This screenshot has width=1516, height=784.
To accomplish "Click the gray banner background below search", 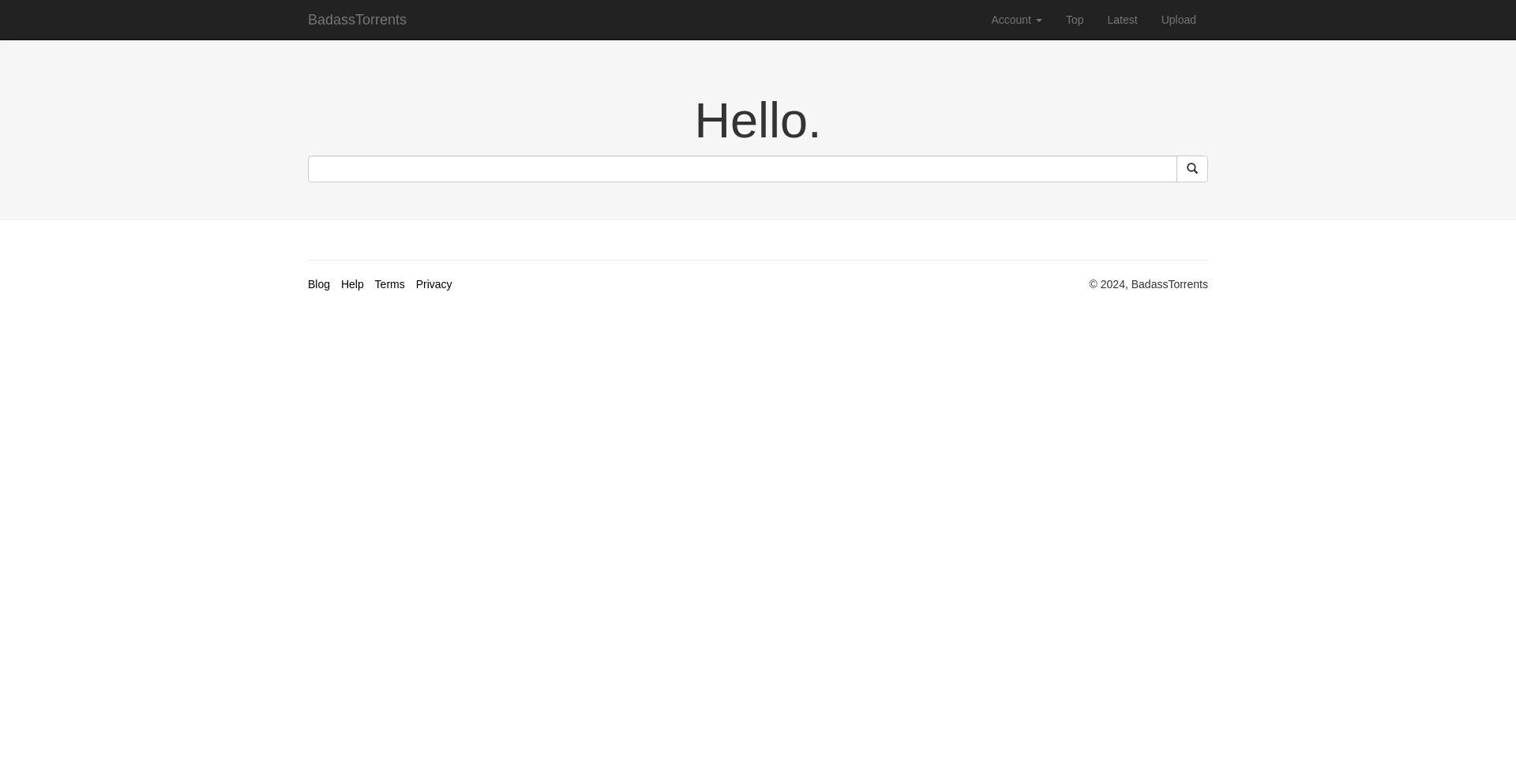I will (757, 202).
